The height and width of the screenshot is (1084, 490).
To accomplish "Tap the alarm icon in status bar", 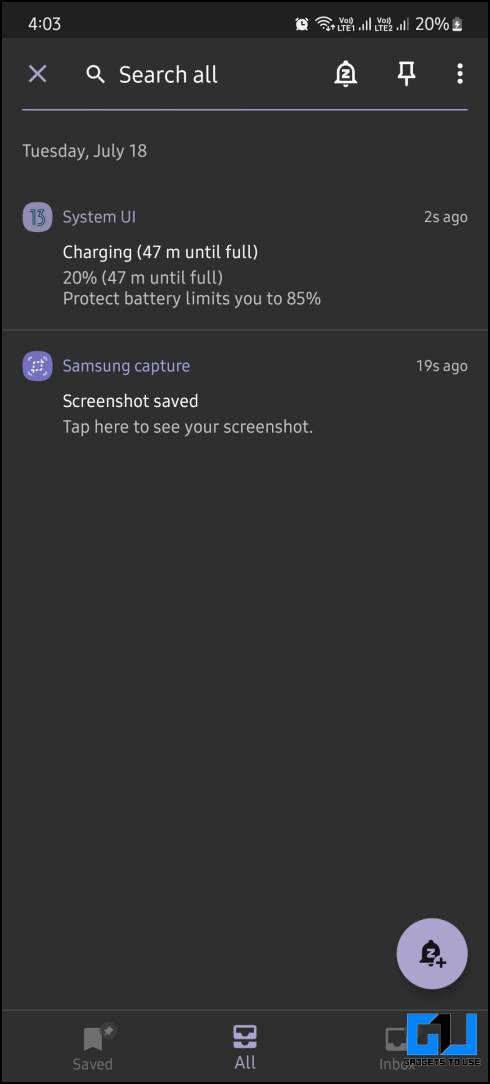I will click(x=302, y=24).
